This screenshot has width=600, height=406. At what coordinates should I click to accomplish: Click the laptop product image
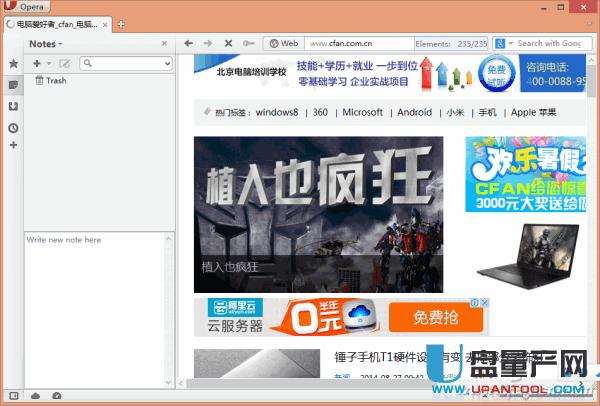point(528,256)
